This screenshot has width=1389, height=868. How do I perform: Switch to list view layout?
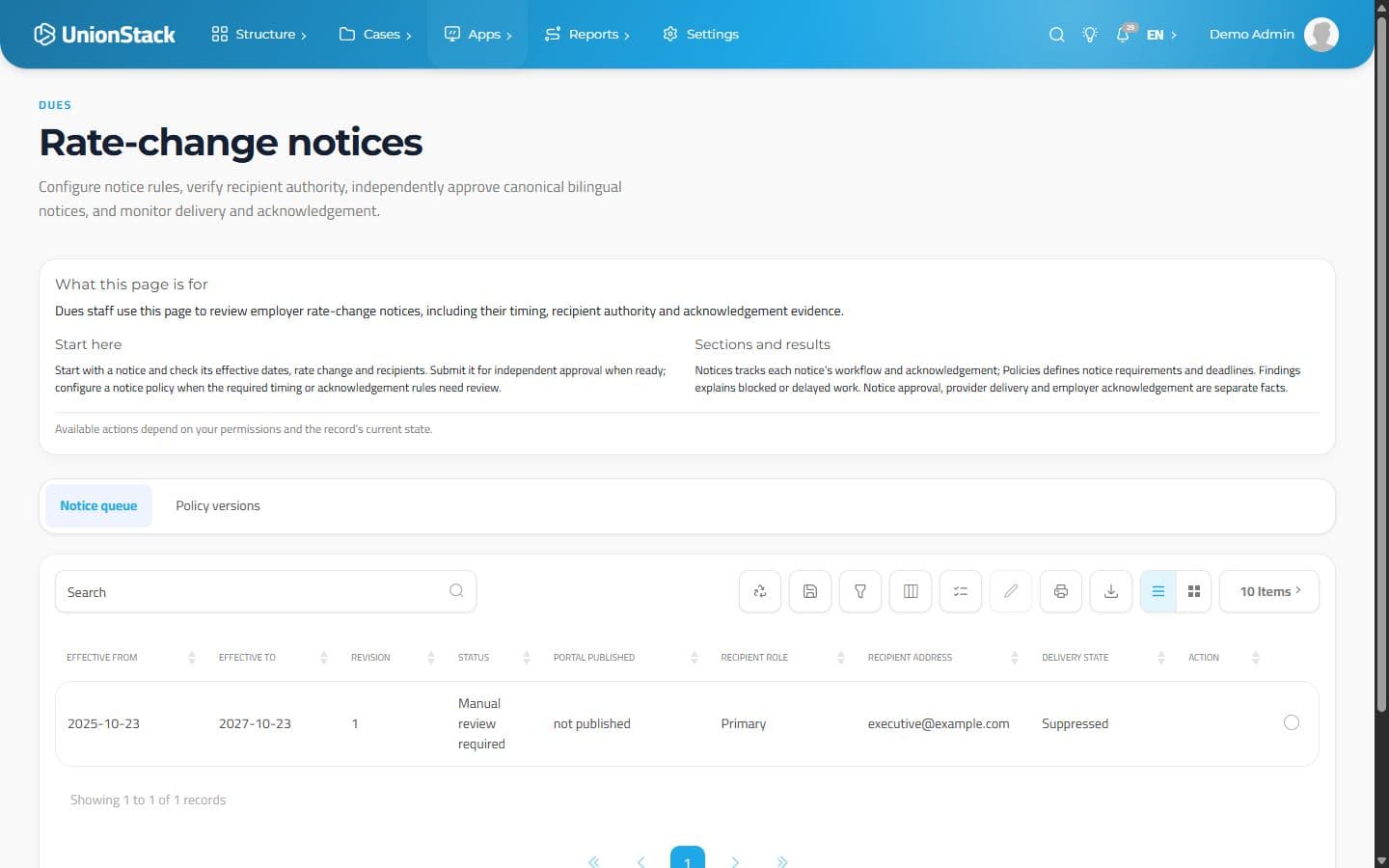tap(1158, 591)
